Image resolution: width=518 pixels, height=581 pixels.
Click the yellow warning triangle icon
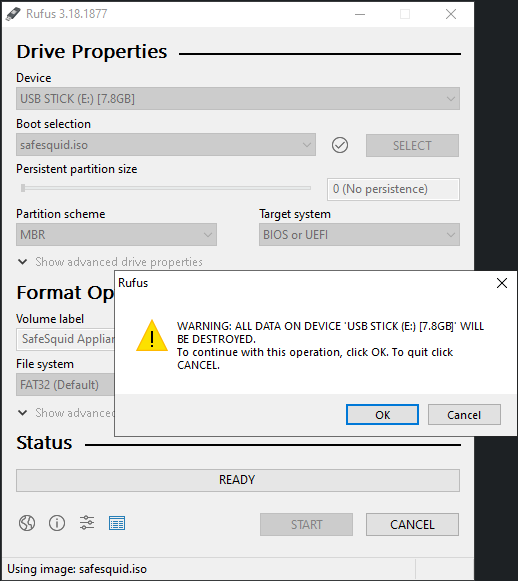(x=152, y=336)
